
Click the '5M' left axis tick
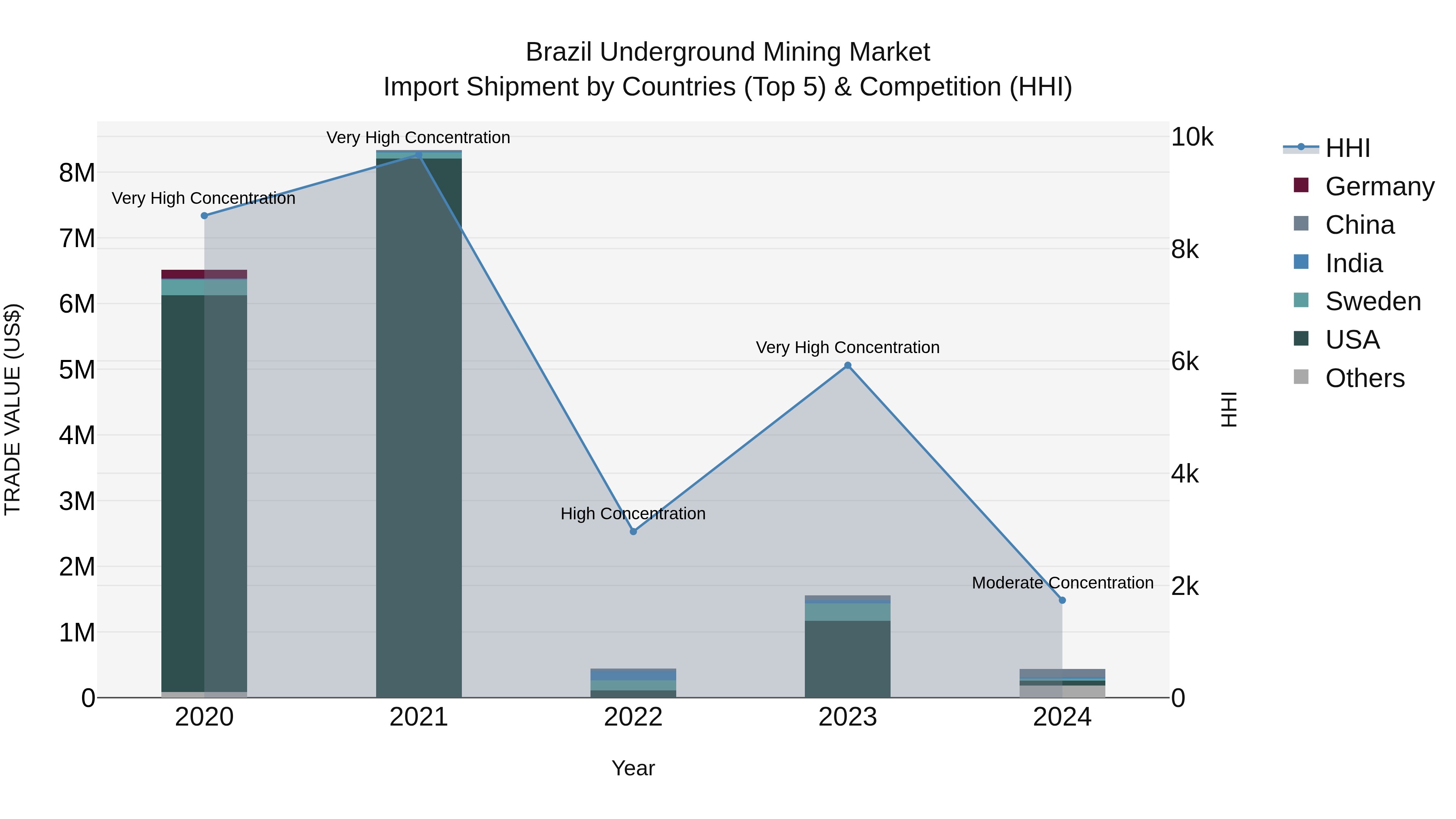click(x=77, y=370)
